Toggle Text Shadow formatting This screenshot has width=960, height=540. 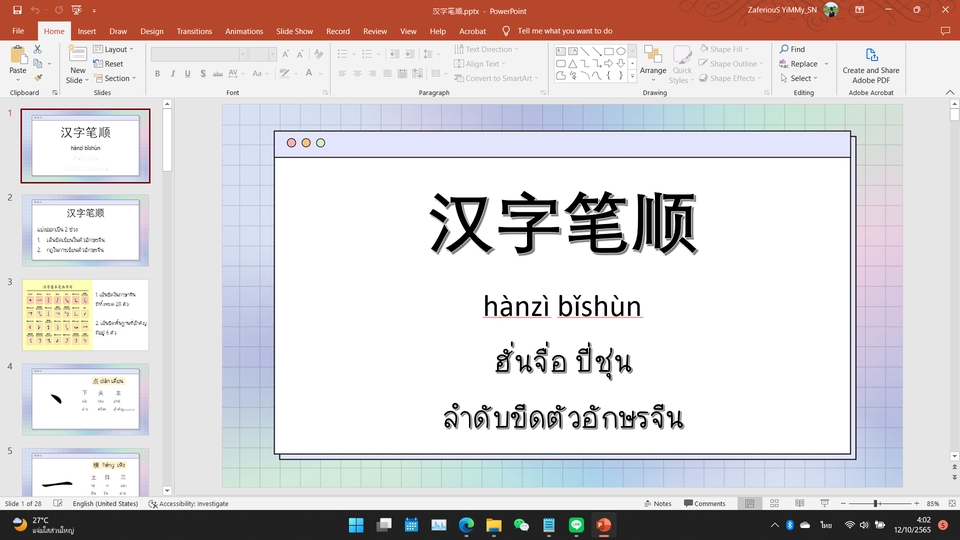(203, 73)
